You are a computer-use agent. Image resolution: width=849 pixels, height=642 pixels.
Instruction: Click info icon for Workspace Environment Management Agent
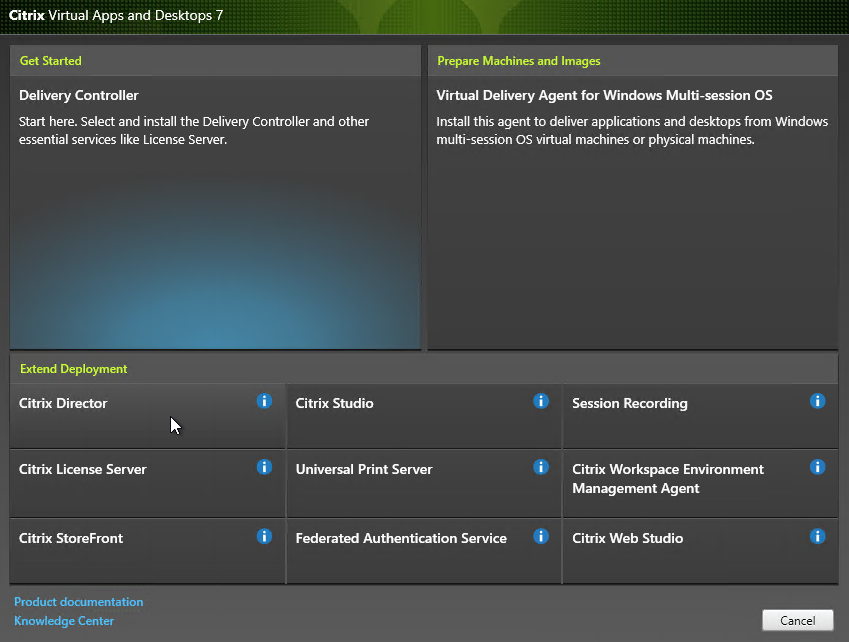point(818,467)
